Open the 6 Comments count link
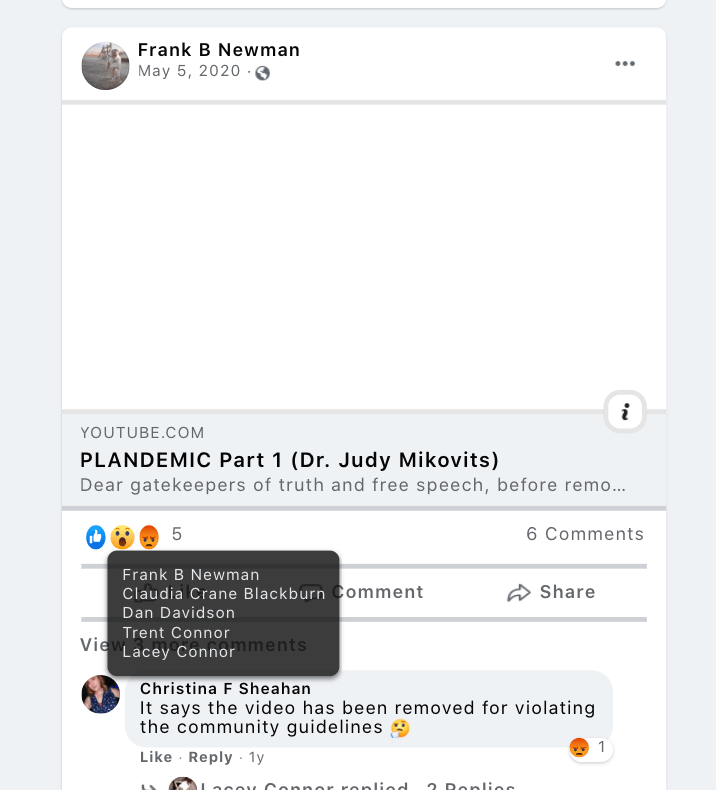This screenshot has width=716, height=790. coord(585,534)
